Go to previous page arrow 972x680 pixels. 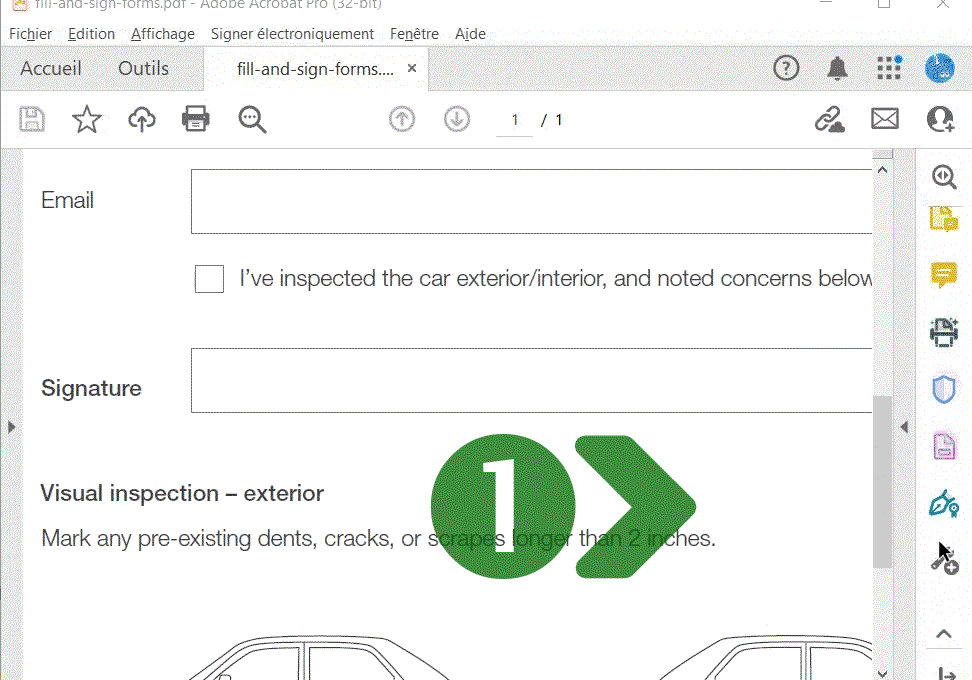click(x=402, y=119)
